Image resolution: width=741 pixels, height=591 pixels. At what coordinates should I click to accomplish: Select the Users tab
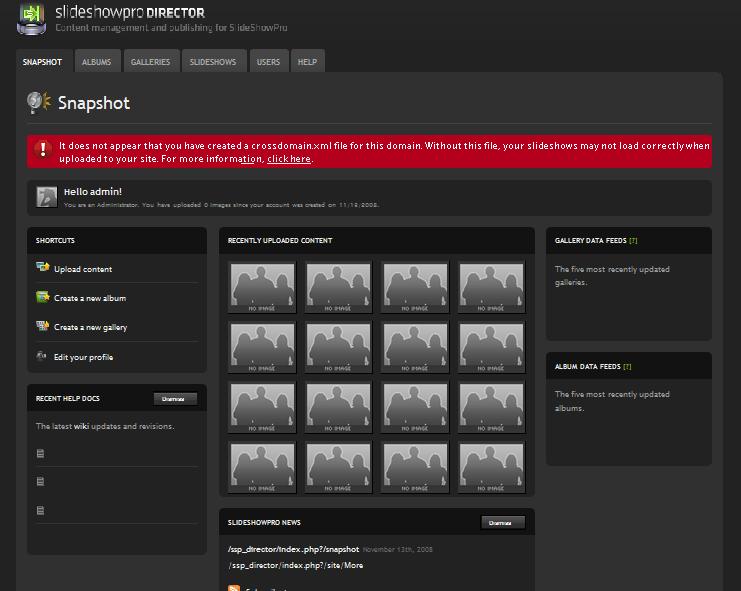[268, 62]
